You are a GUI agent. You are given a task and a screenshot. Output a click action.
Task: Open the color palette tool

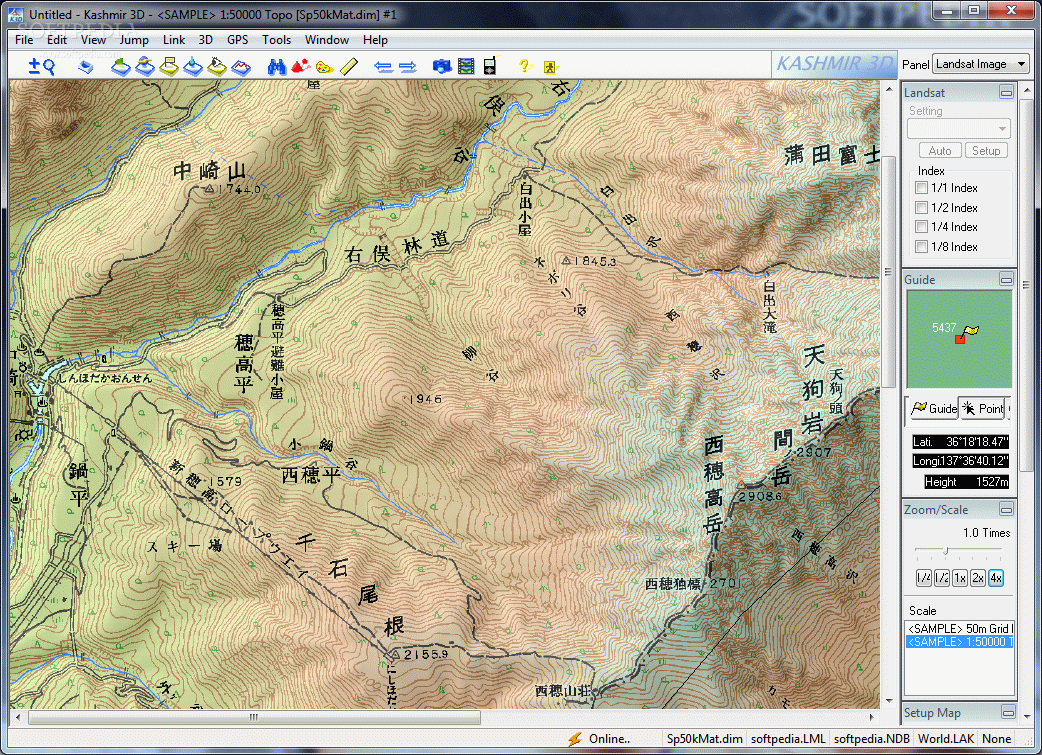point(324,66)
